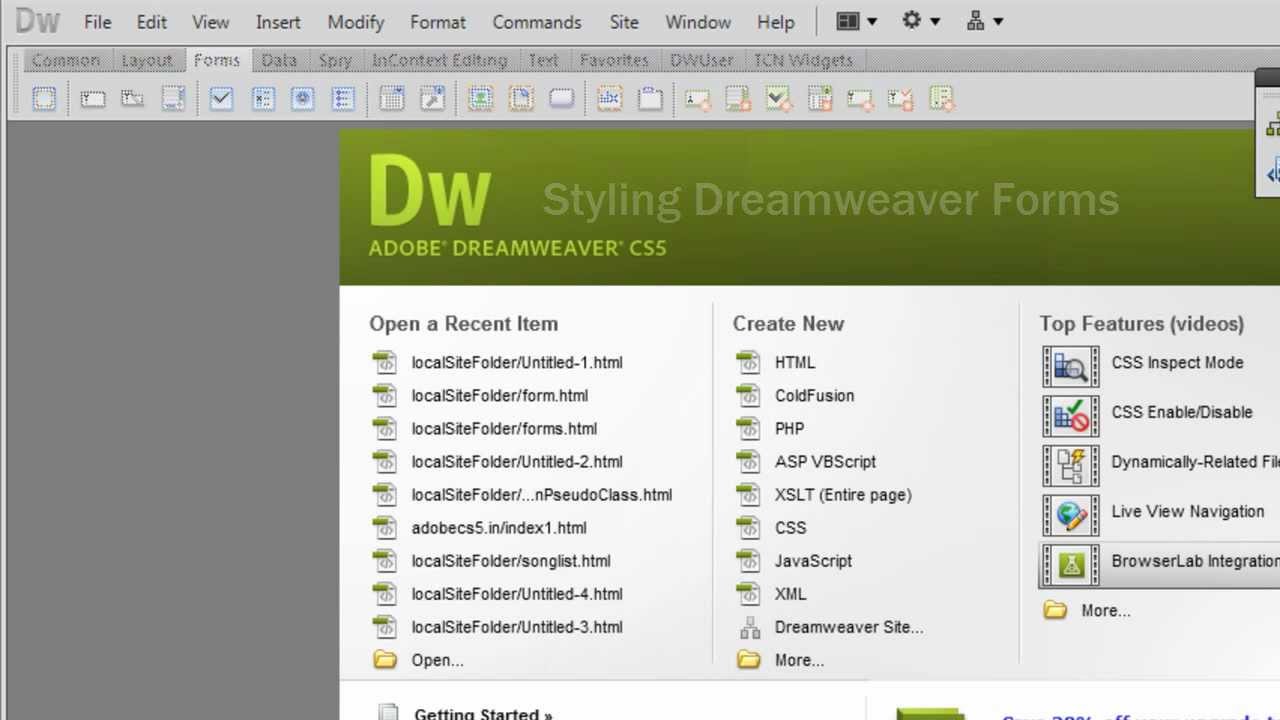
Task: Insert a Select List/Menu element
Action: (392, 98)
